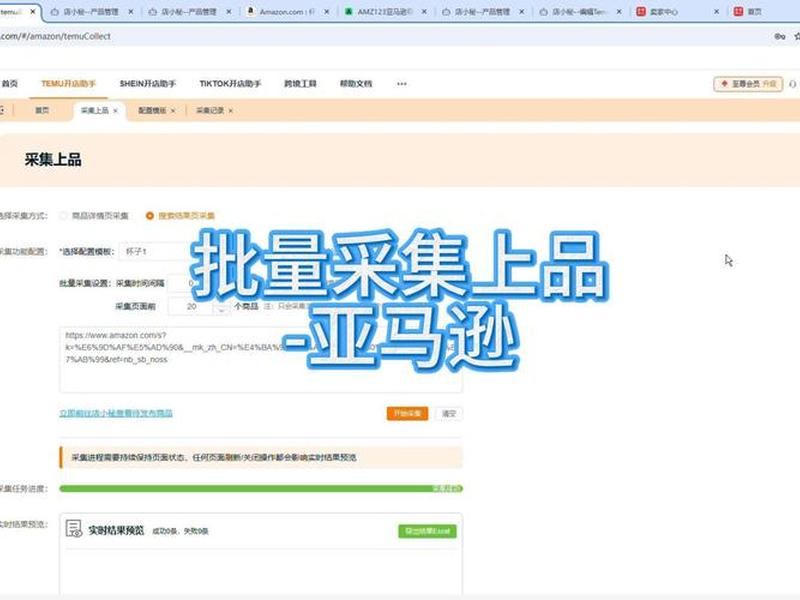Image resolution: width=800 pixels, height=600 pixels.
Task: Open SHEIN开店助手 in the top navigation
Action: pyautogui.click(x=147, y=84)
